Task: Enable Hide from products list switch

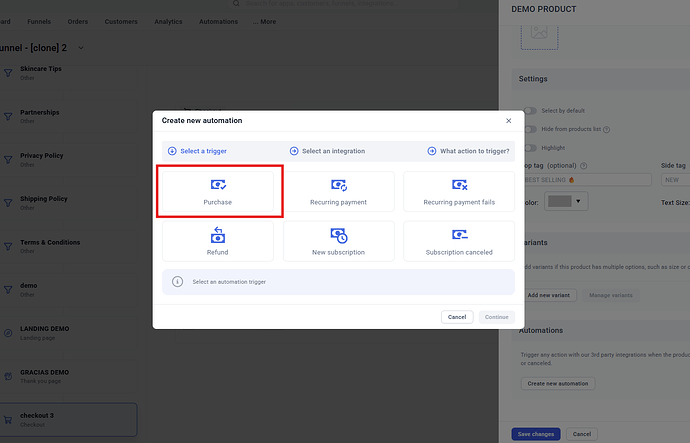Action: (529, 129)
